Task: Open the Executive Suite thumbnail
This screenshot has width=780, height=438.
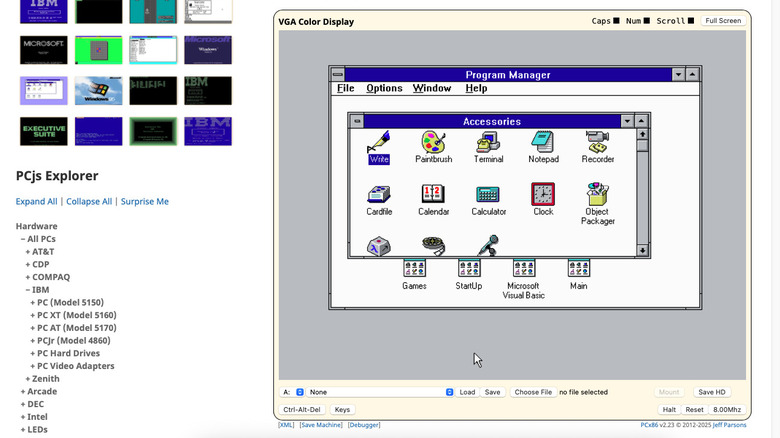Action: pyautogui.click(x=44, y=131)
